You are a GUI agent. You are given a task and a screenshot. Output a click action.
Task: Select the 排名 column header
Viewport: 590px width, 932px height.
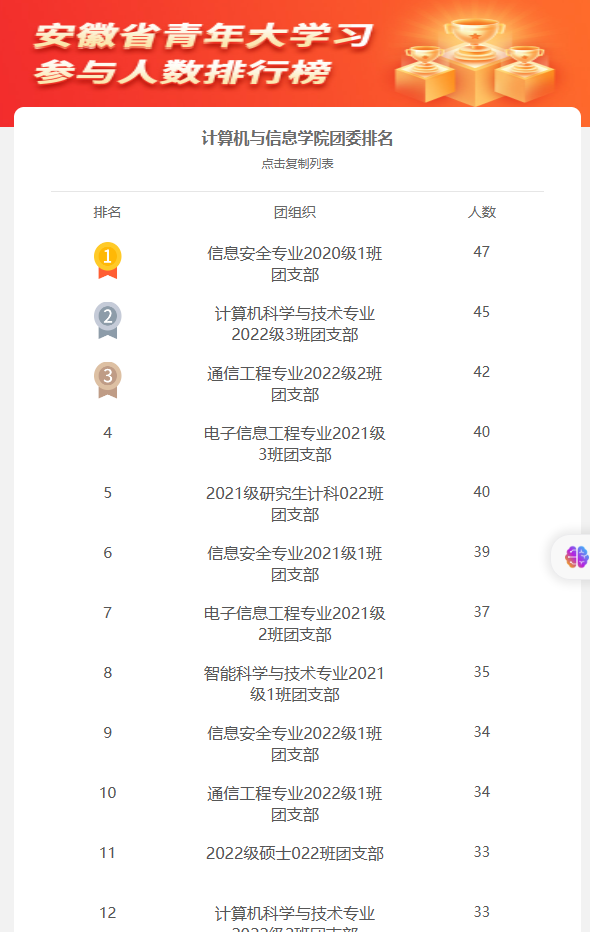[x=108, y=212]
